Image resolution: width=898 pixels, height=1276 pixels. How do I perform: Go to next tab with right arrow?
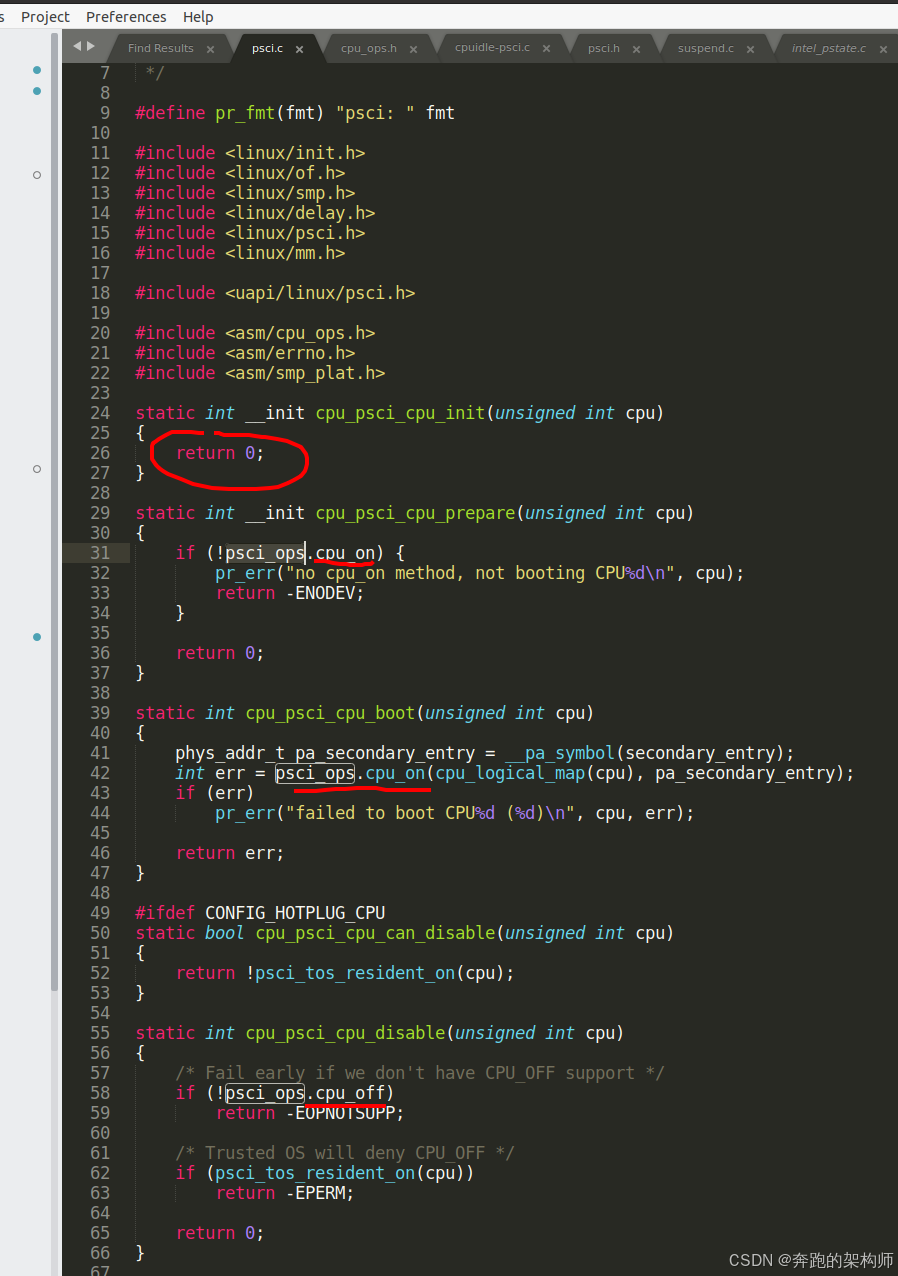pos(91,46)
